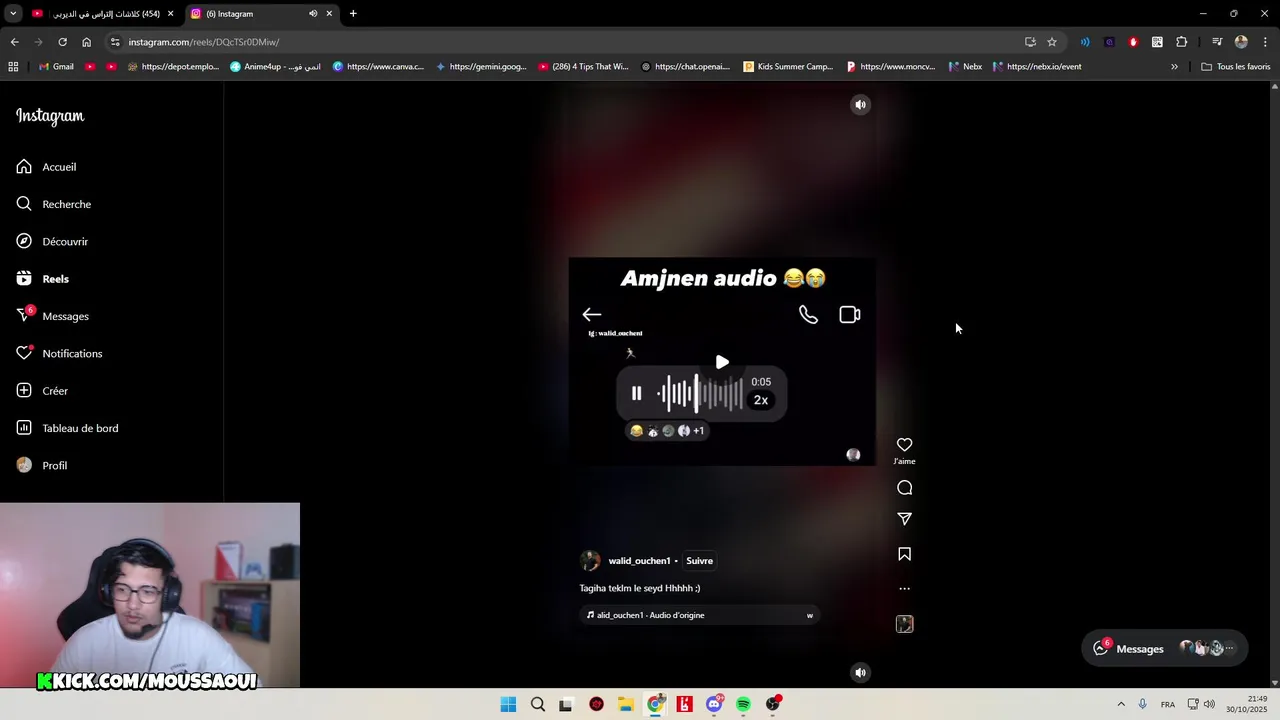Image resolution: width=1280 pixels, height=720 pixels.
Task: Open Discord from taskbar
Action: (714, 705)
